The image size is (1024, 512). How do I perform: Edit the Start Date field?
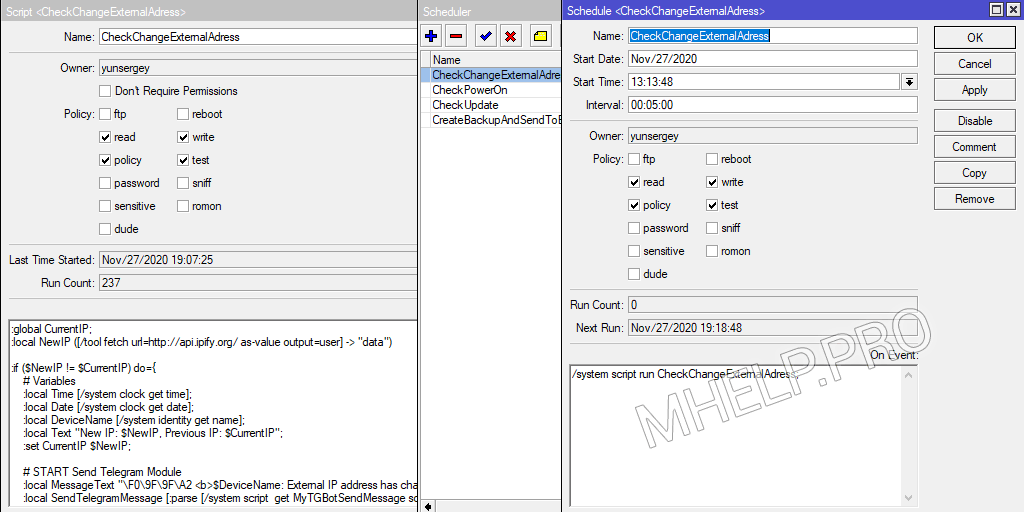coord(773,59)
